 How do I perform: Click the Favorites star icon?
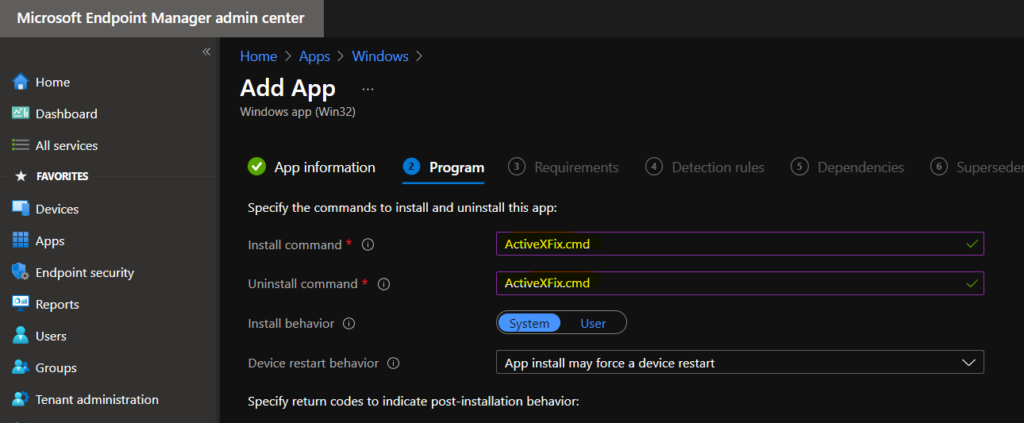[21, 176]
